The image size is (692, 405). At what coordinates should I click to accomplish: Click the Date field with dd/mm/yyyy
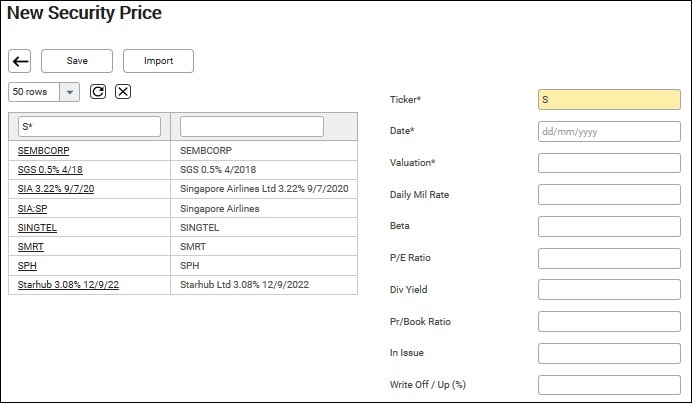[x=609, y=131]
